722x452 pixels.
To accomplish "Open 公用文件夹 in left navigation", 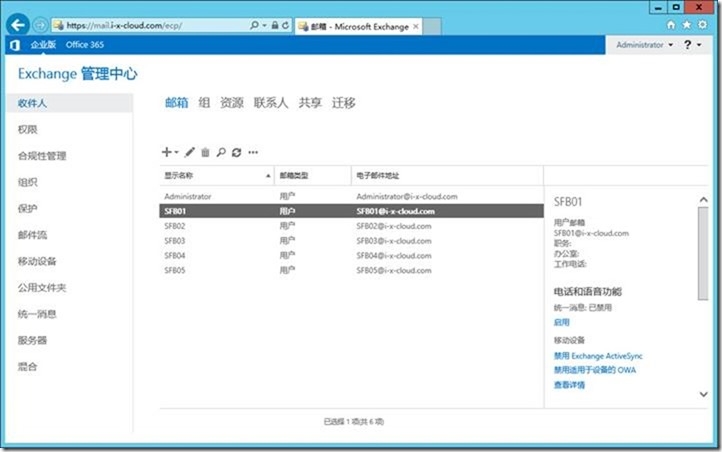I will click(x=42, y=287).
